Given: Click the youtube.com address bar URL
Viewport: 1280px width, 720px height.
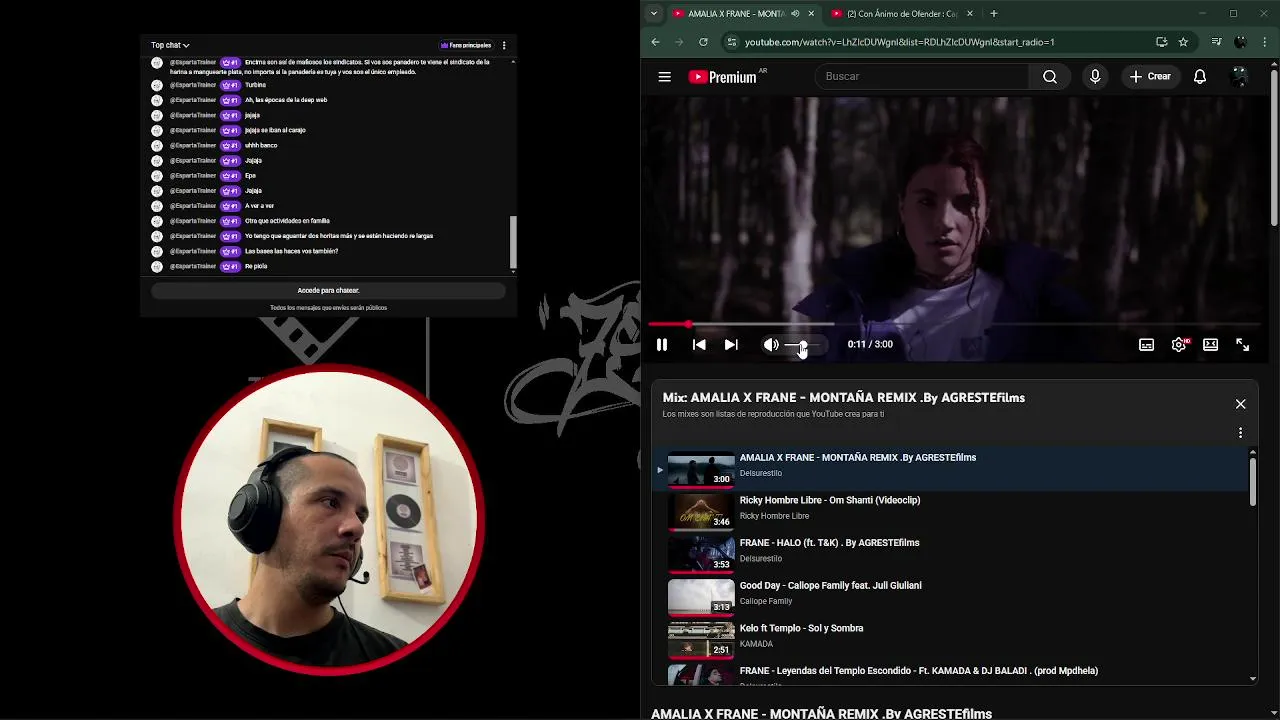Looking at the screenshot, I should [x=900, y=42].
